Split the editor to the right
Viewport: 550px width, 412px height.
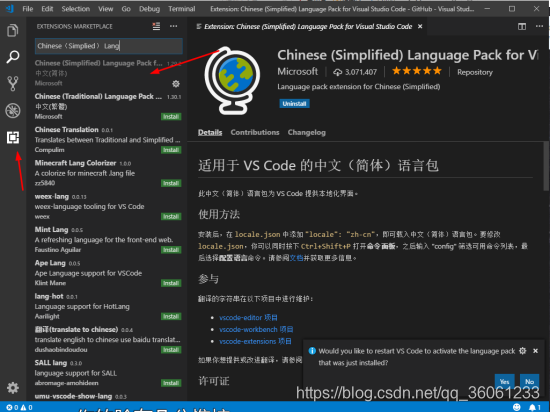(x=522, y=26)
